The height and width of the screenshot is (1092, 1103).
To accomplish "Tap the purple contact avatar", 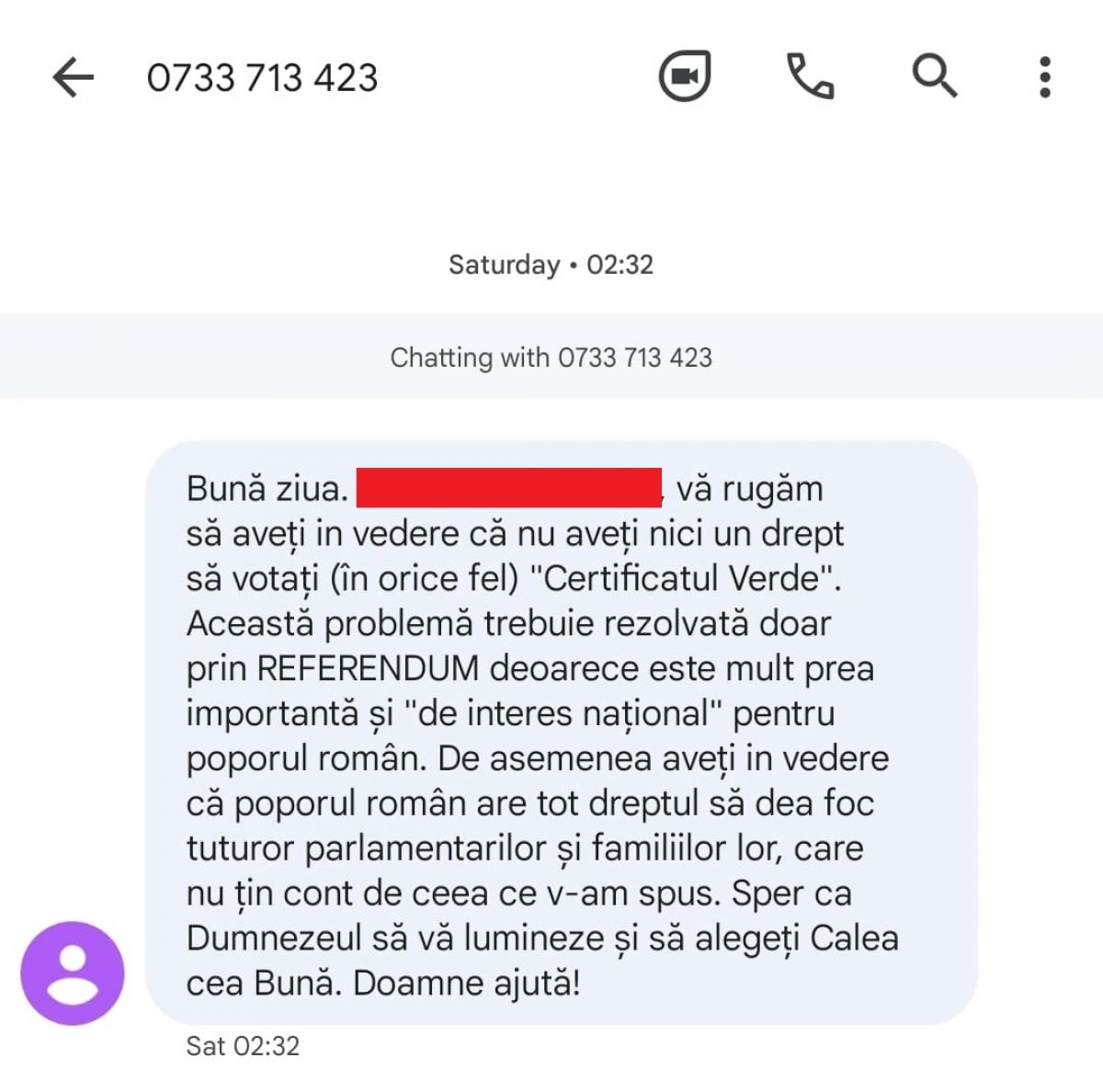I will (x=73, y=973).
